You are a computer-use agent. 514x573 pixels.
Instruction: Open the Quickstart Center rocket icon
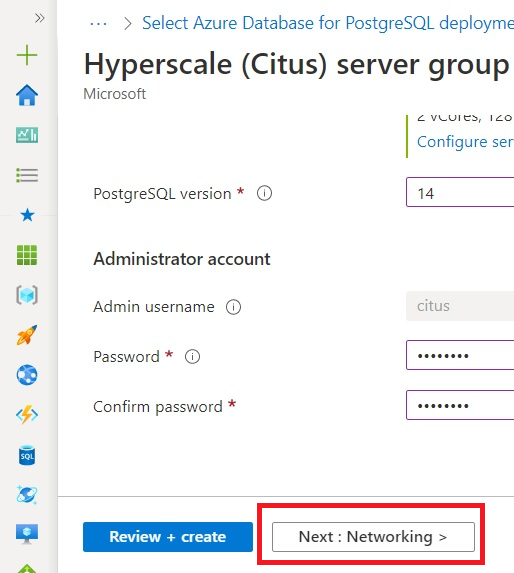click(x=27, y=335)
